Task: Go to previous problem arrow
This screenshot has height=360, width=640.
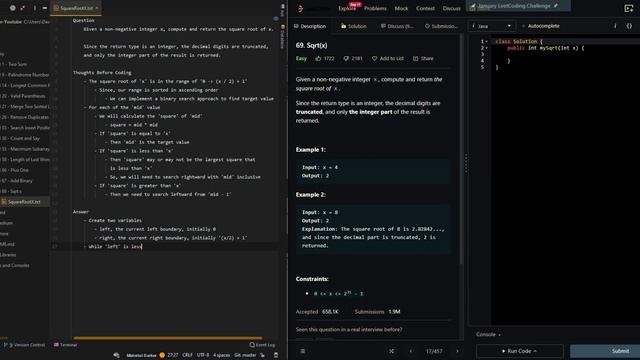Action: pyautogui.click(x=411, y=351)
